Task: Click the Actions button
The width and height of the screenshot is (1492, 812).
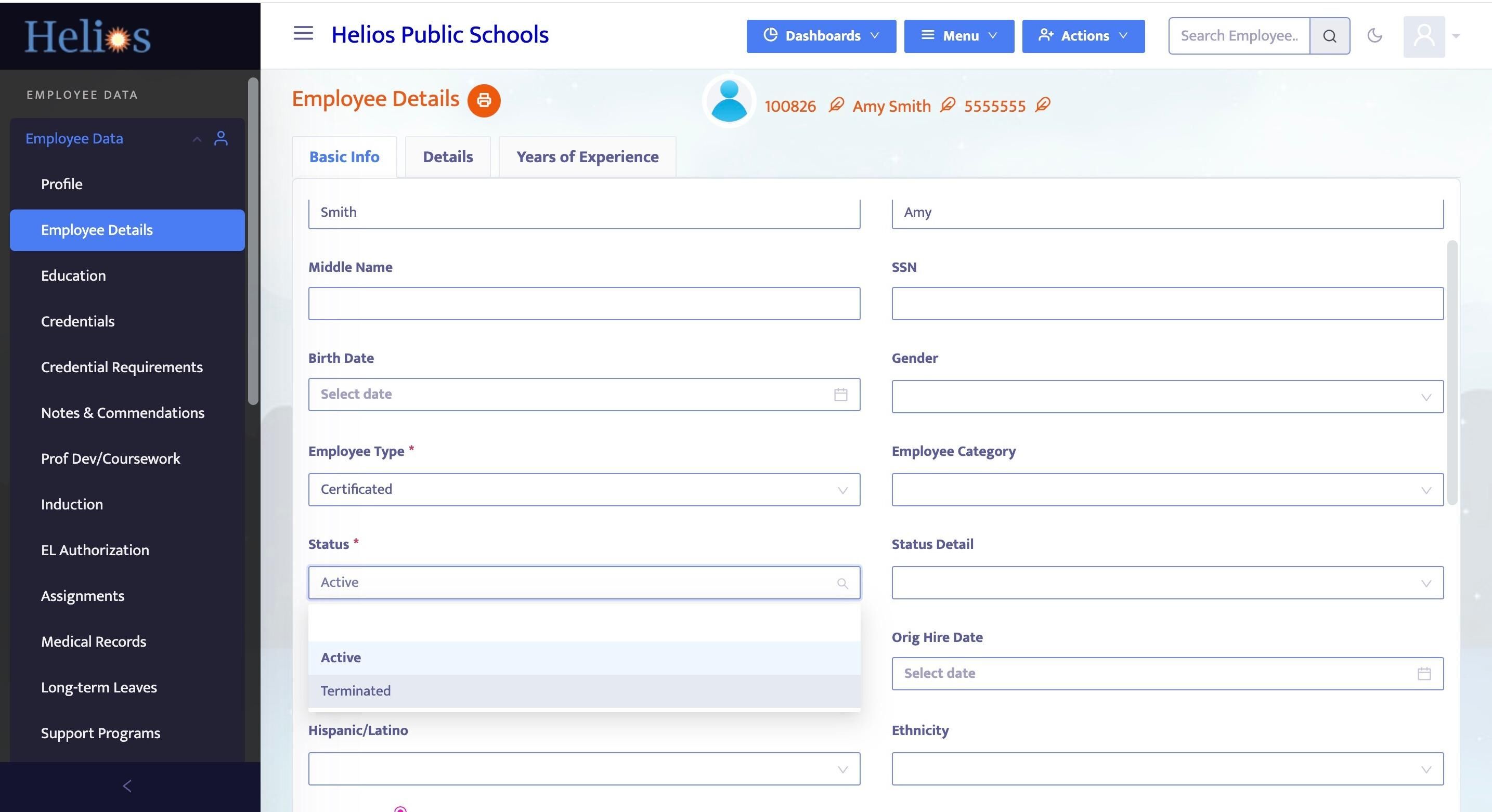Action: point(1083,36)
